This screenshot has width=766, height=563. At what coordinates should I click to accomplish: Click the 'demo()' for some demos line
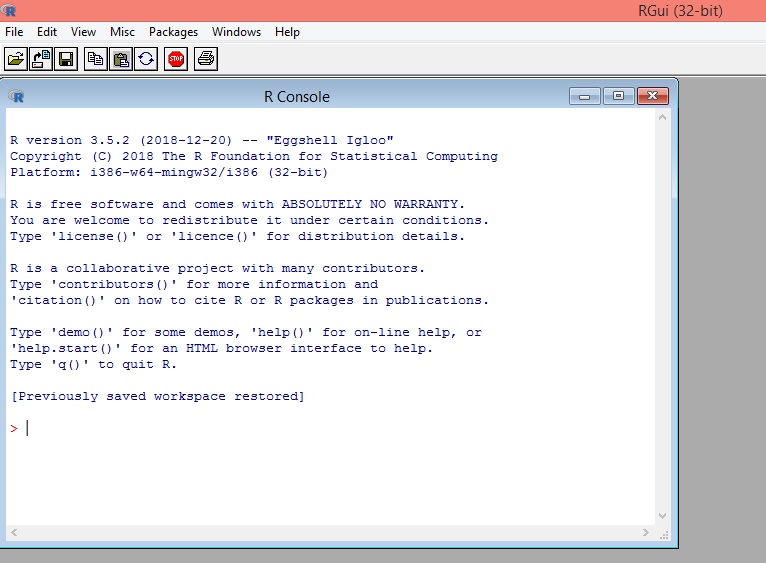point(246,332)
